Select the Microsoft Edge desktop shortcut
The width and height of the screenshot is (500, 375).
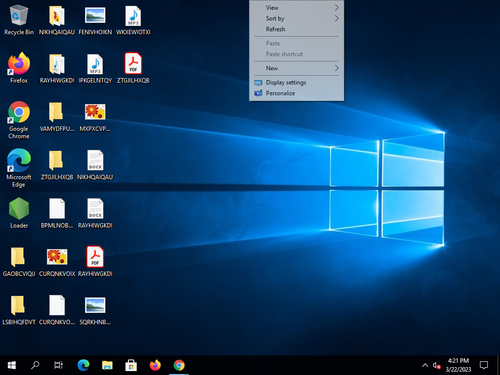point(19,168)
